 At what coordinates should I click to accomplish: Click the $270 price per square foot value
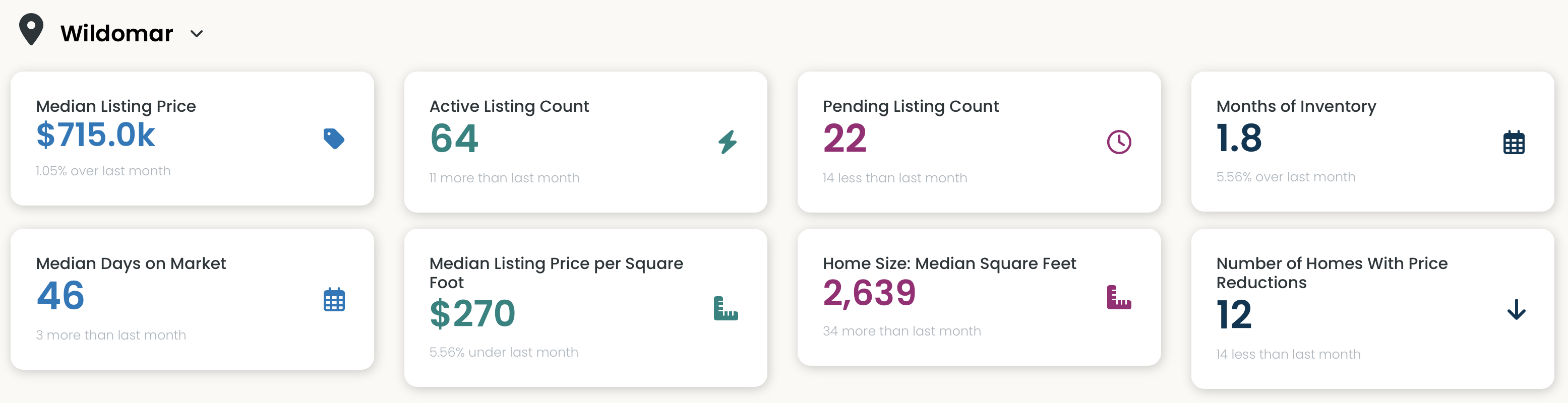[x=472, y=314]
